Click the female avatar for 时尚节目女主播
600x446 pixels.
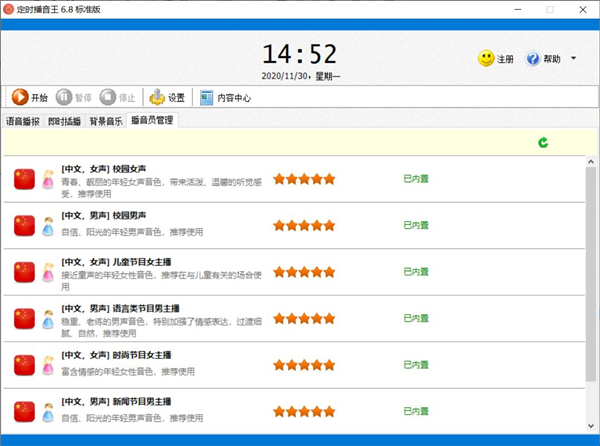(x=48, y=365)
